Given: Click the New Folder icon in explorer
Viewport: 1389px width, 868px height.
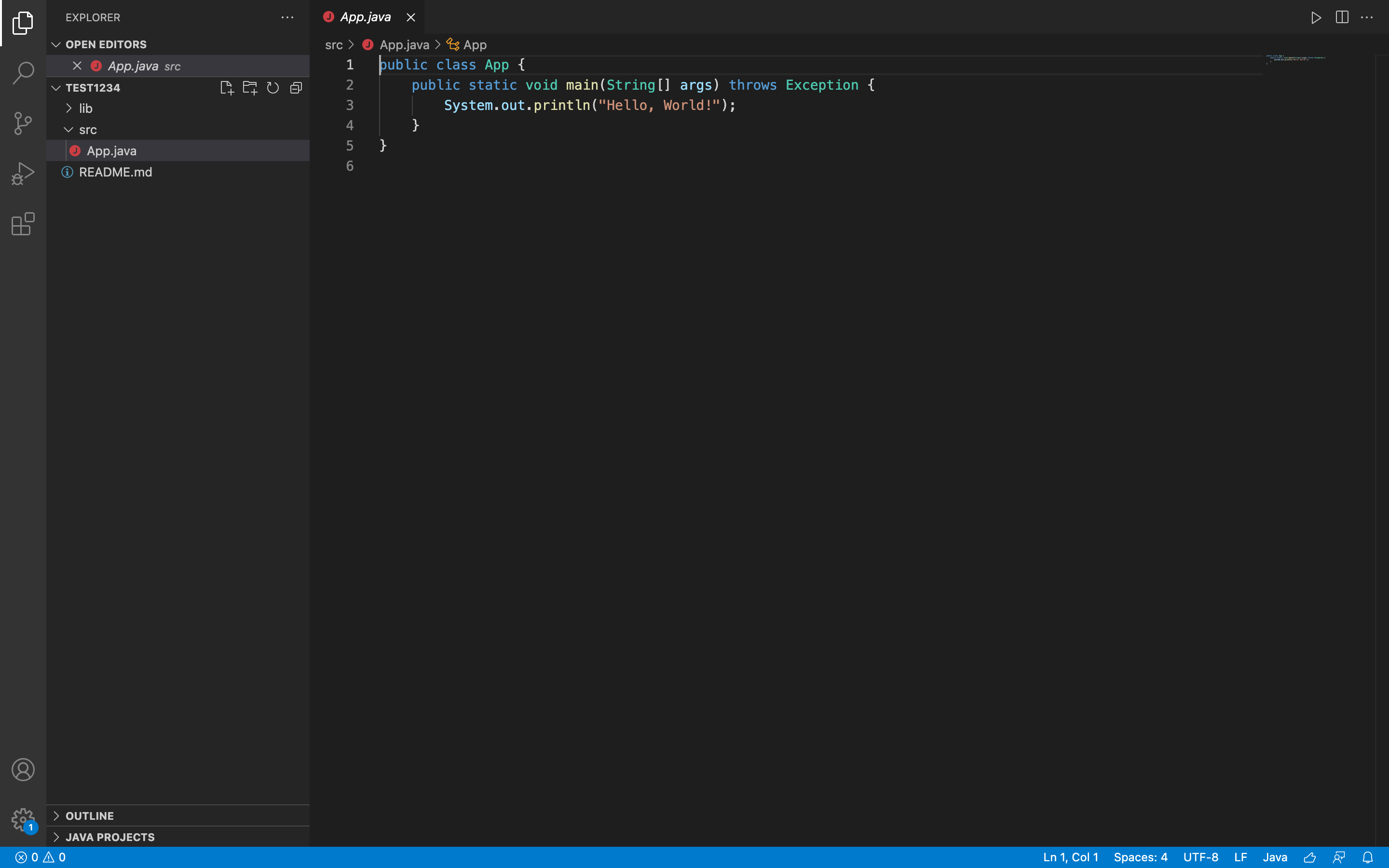Looking at the screenshot, I should pos(250,88).
